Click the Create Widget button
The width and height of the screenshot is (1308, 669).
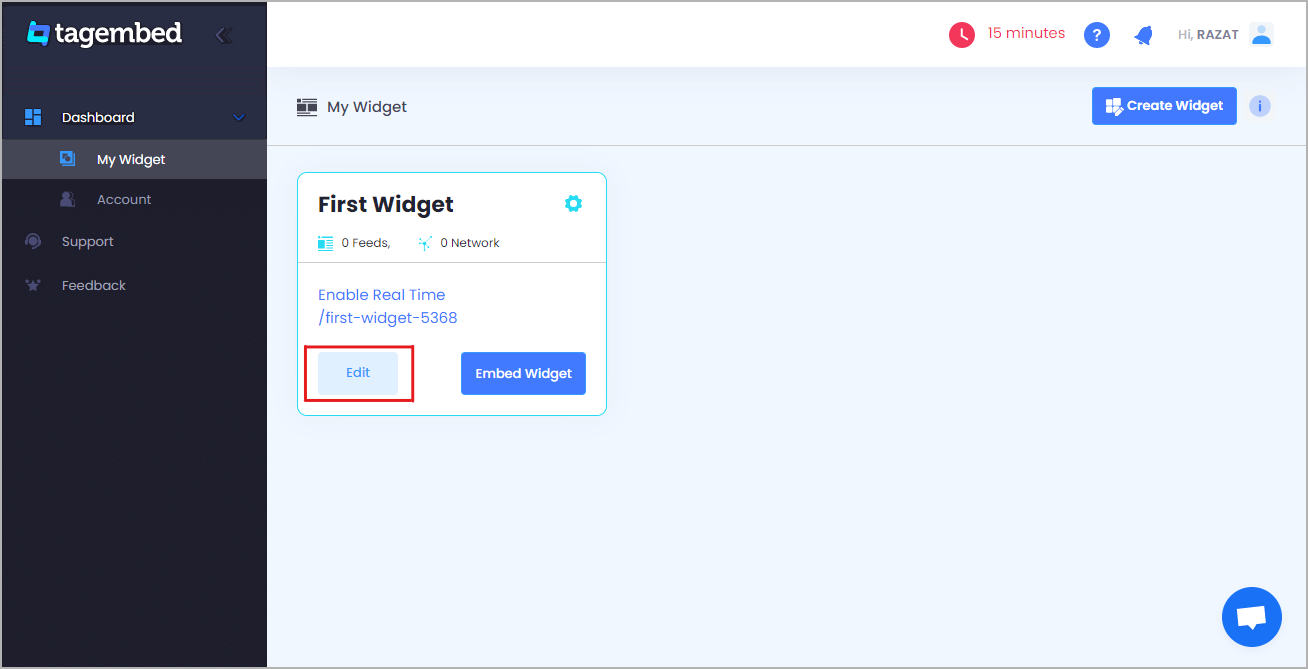[1163, 105]
